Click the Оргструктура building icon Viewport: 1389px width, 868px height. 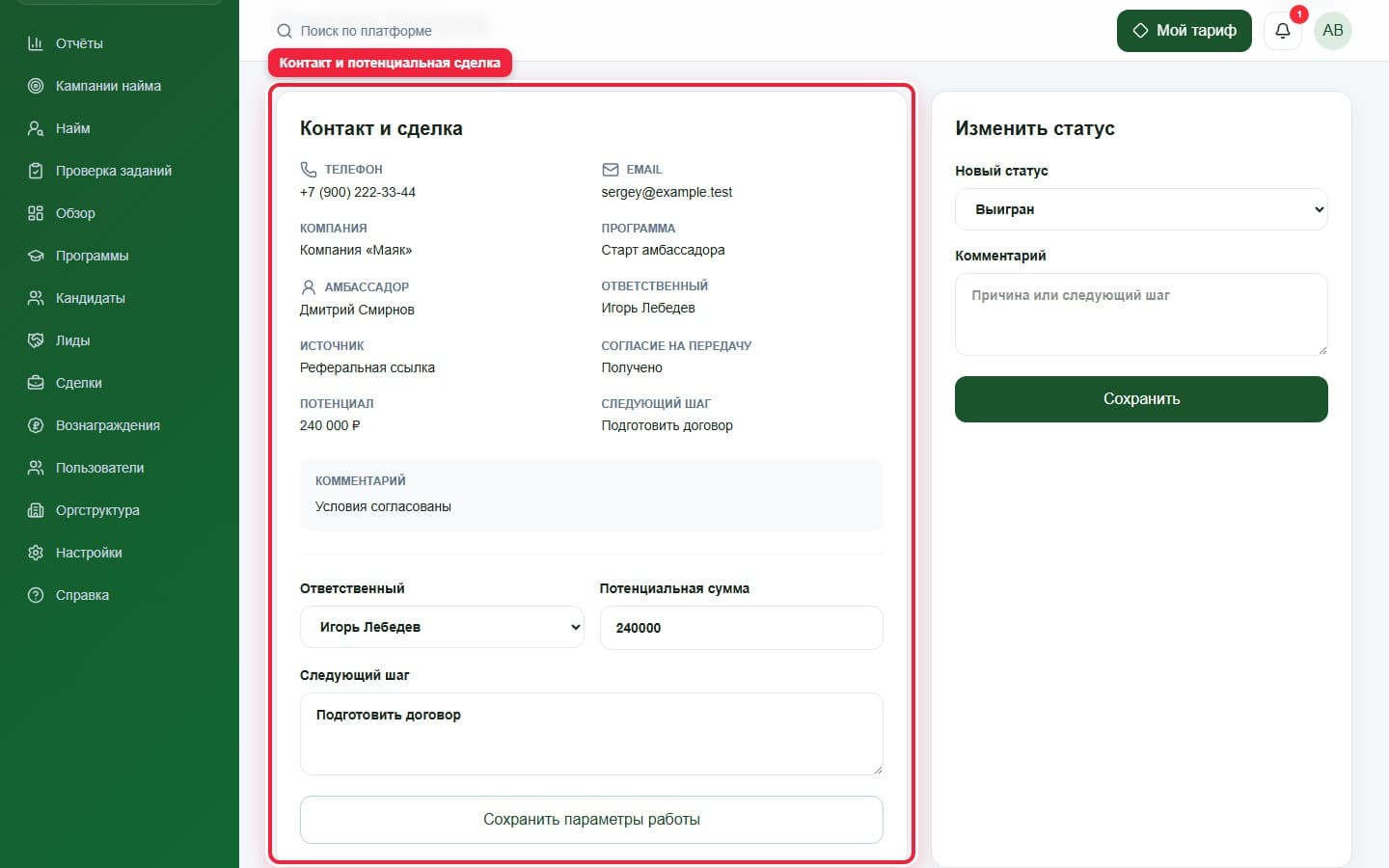[36, 510]
